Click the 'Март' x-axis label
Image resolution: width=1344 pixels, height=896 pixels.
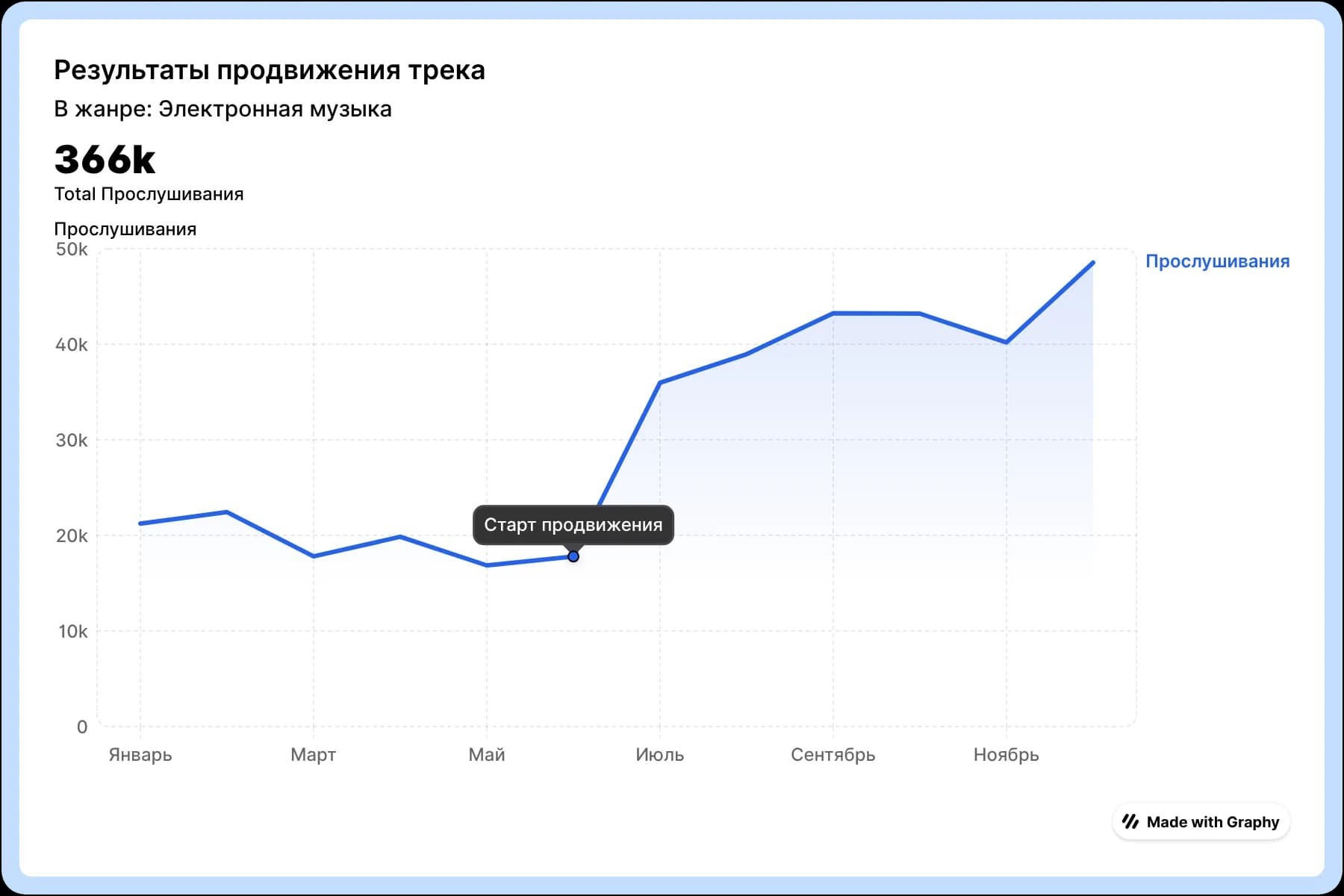click(x=314, y=755)
